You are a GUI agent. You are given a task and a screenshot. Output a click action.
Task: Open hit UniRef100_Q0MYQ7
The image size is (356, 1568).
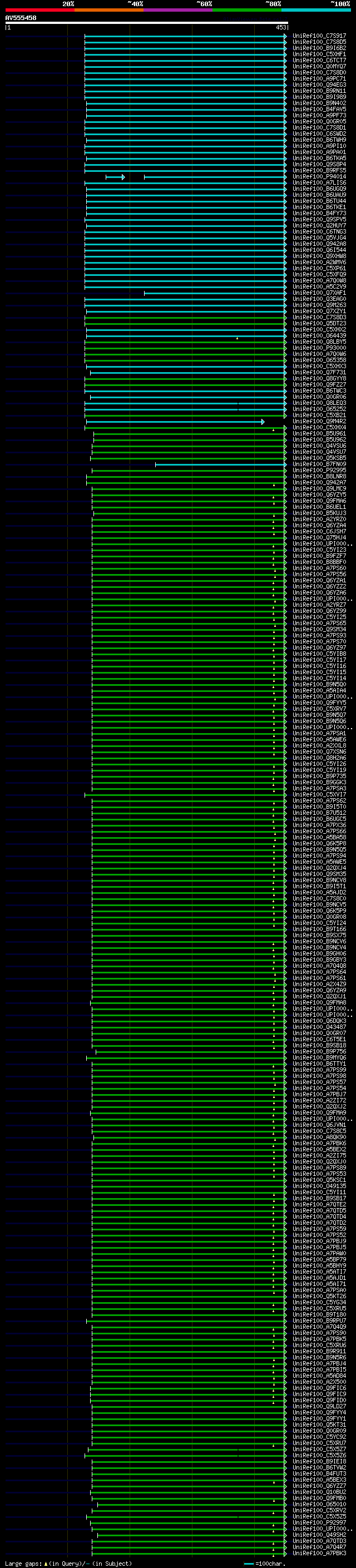pos(319,66)
